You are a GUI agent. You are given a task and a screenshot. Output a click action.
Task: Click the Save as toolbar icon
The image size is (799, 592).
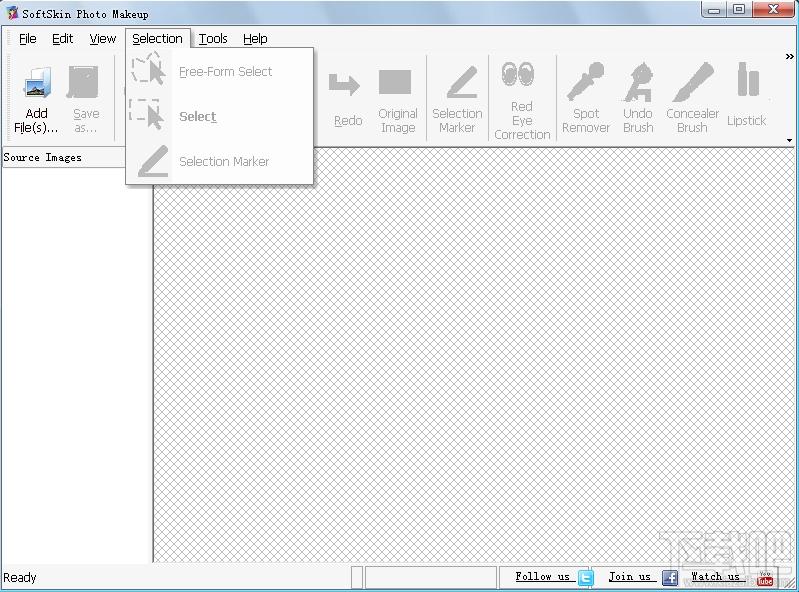83,82
